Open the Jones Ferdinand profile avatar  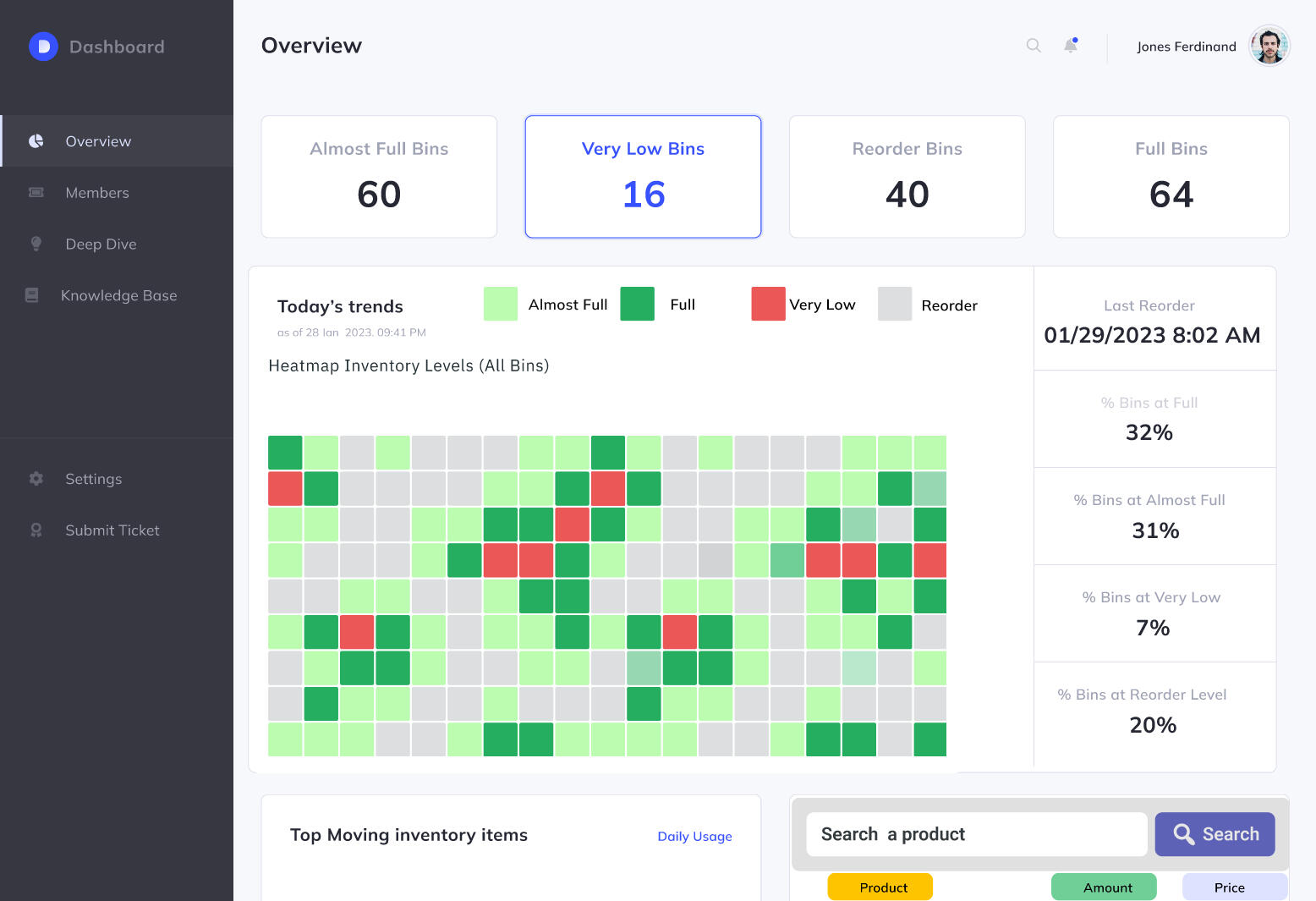[x=1269, y=46]
